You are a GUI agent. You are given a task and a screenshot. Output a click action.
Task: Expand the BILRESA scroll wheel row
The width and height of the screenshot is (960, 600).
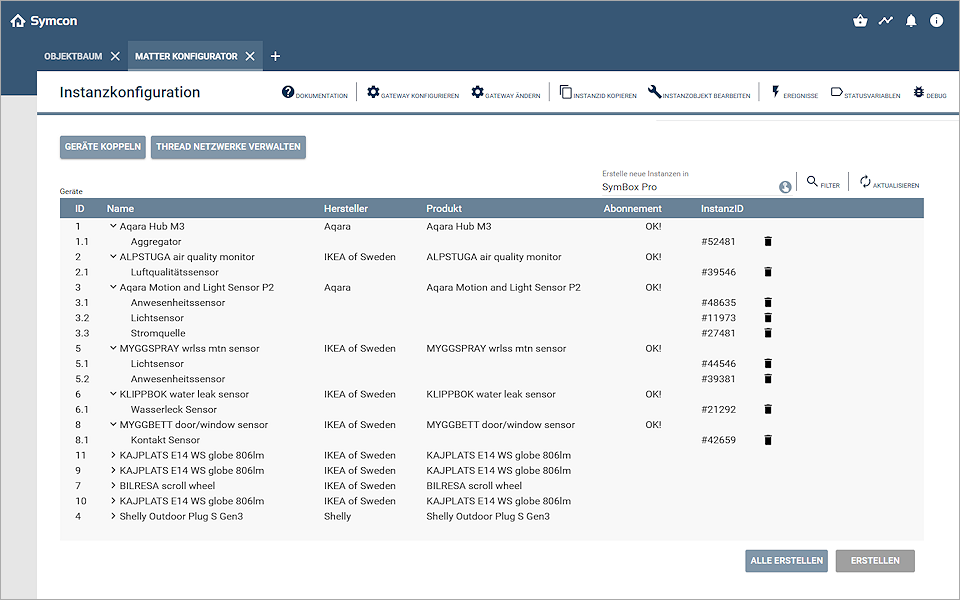pyautogui.click(x=113, y=486)
